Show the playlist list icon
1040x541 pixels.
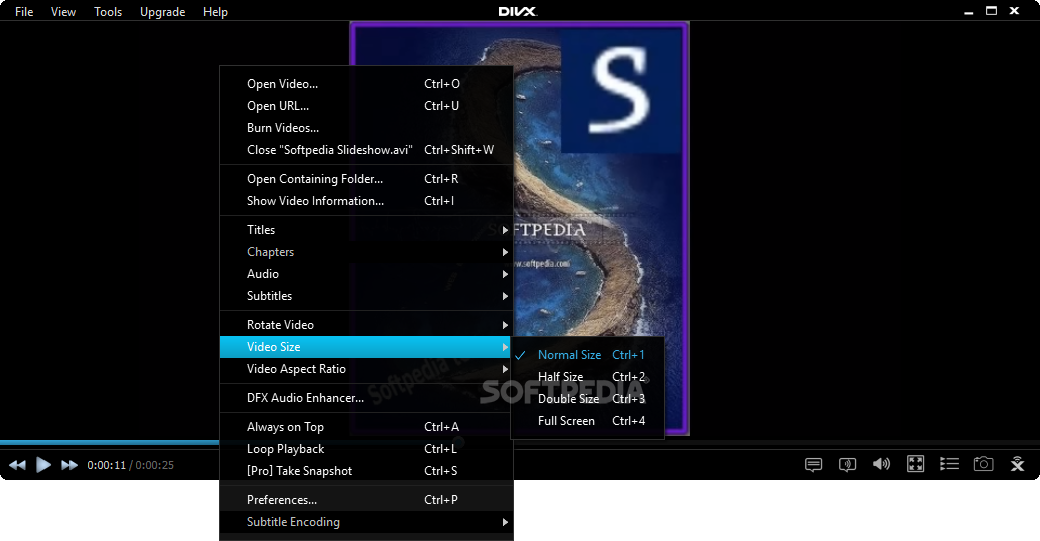point(949,464)
